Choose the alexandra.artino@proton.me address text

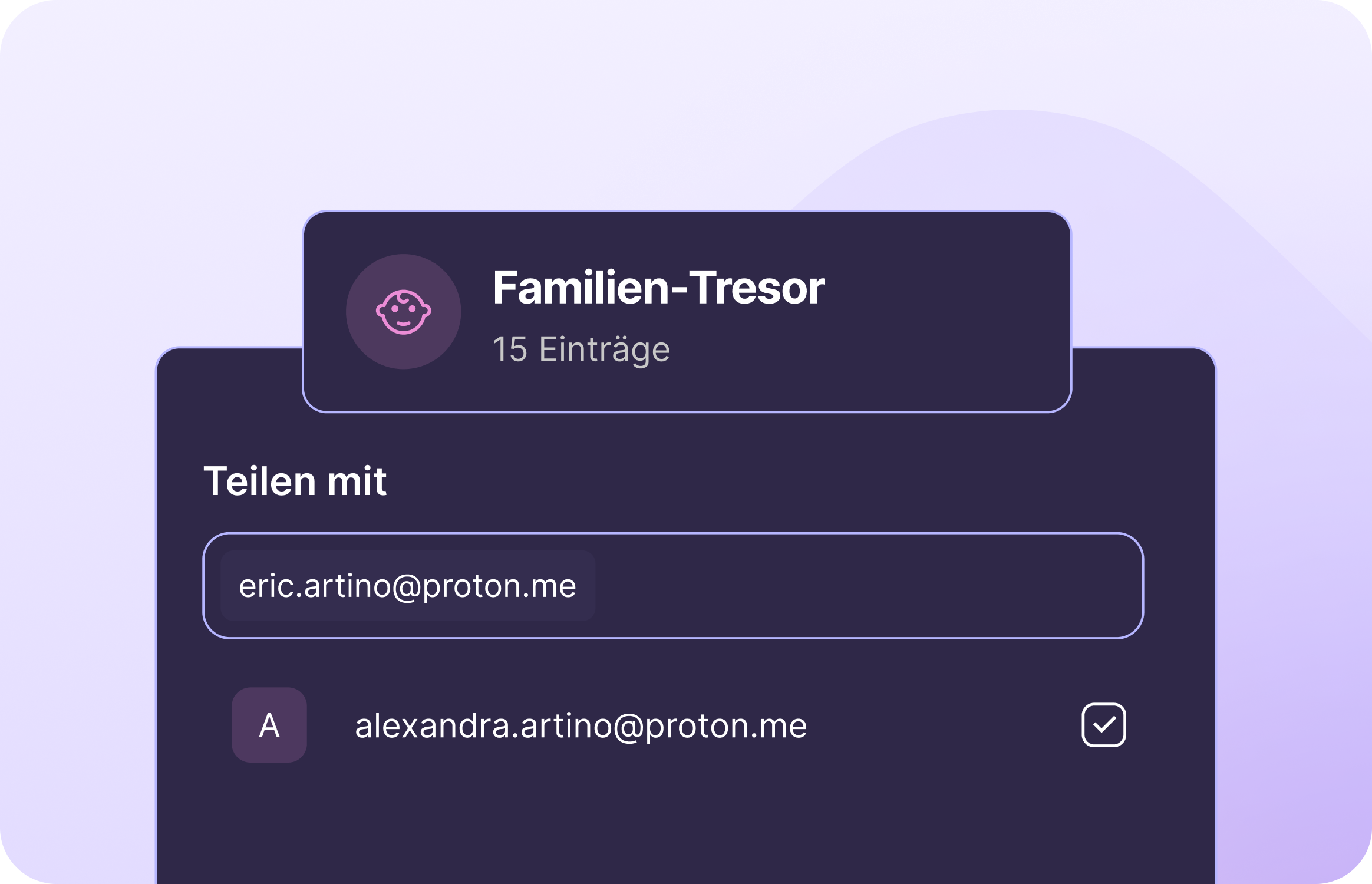[581, 725]
